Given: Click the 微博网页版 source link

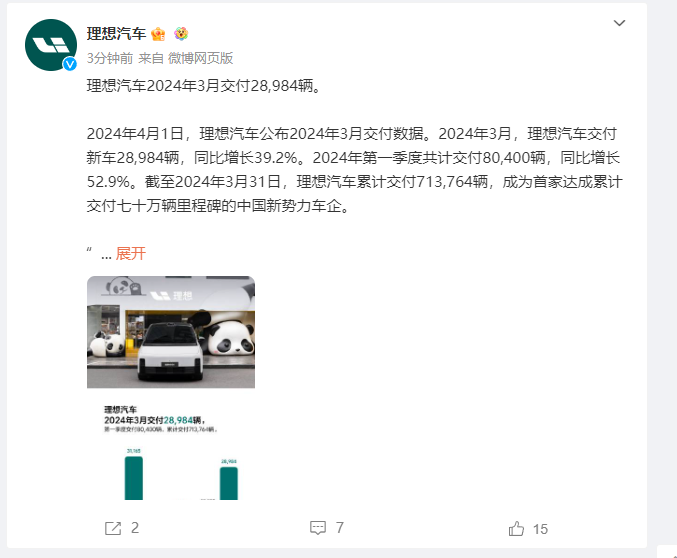Looking at the screenshot, I should pos(200,58).
